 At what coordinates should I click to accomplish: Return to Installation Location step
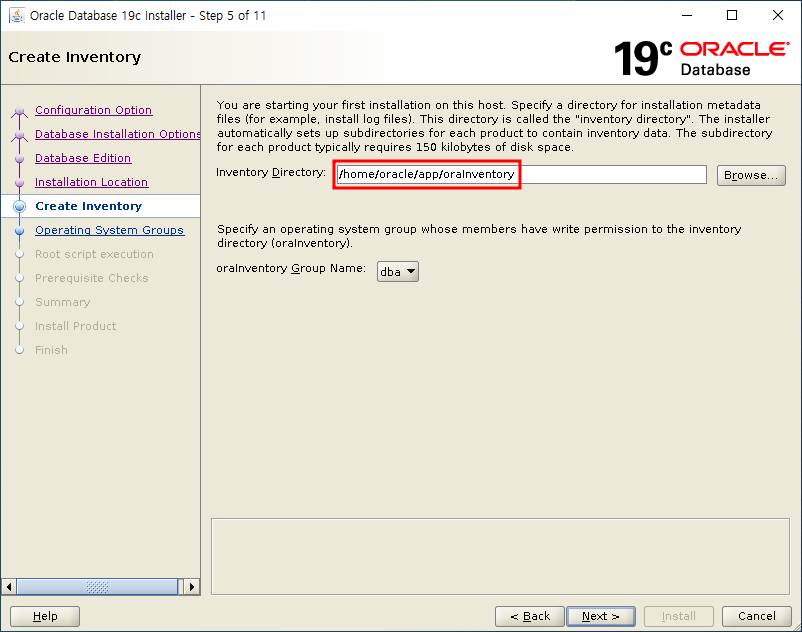[92, 182]
